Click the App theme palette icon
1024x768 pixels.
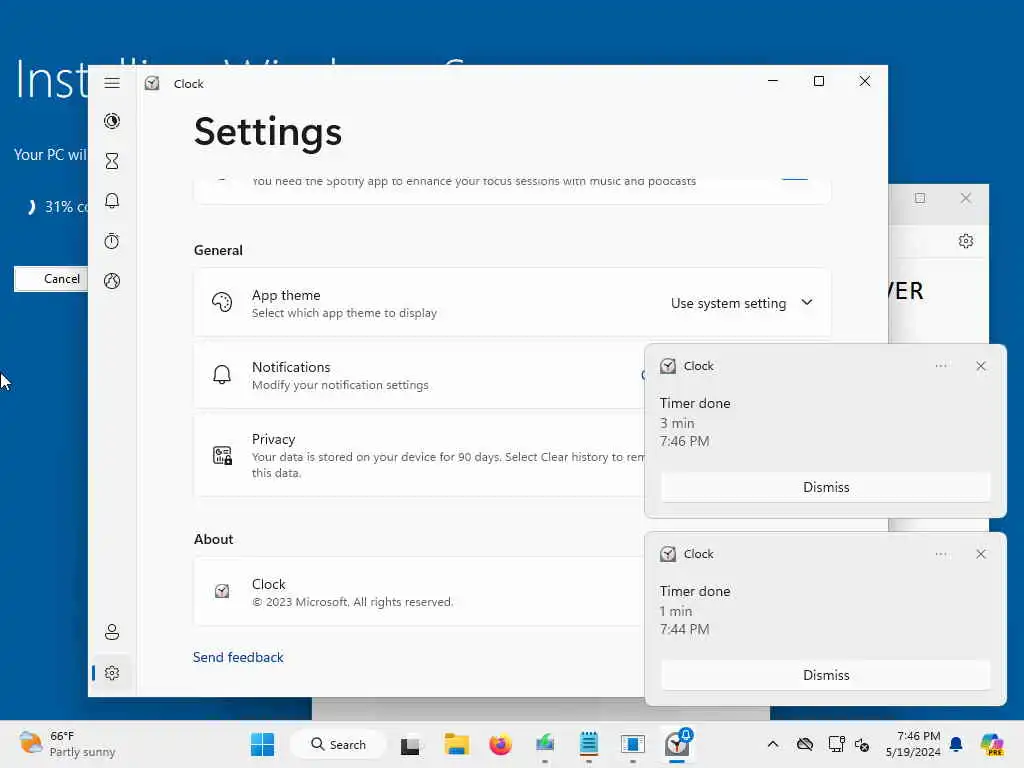pyautogui.click(x=222, y=302)
